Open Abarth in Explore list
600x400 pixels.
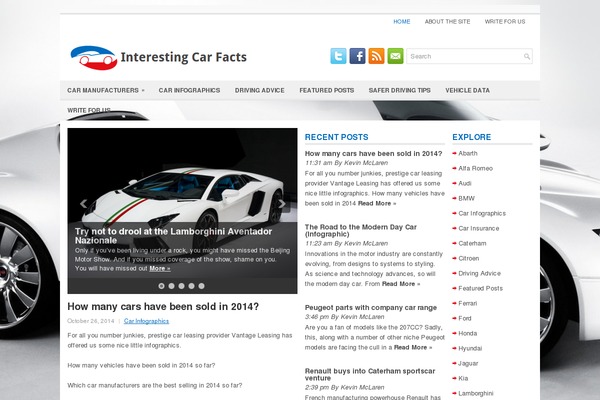pyautogui.click(x=468, y=153)
